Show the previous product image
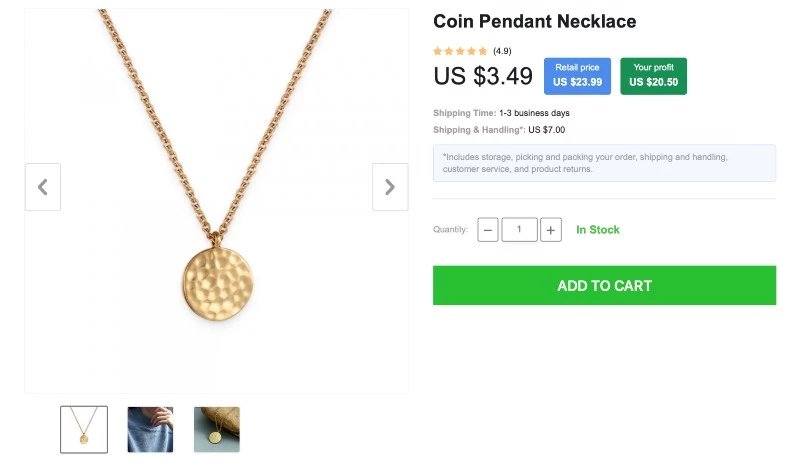This screenshot has height=472, width=788. point(43,187)
